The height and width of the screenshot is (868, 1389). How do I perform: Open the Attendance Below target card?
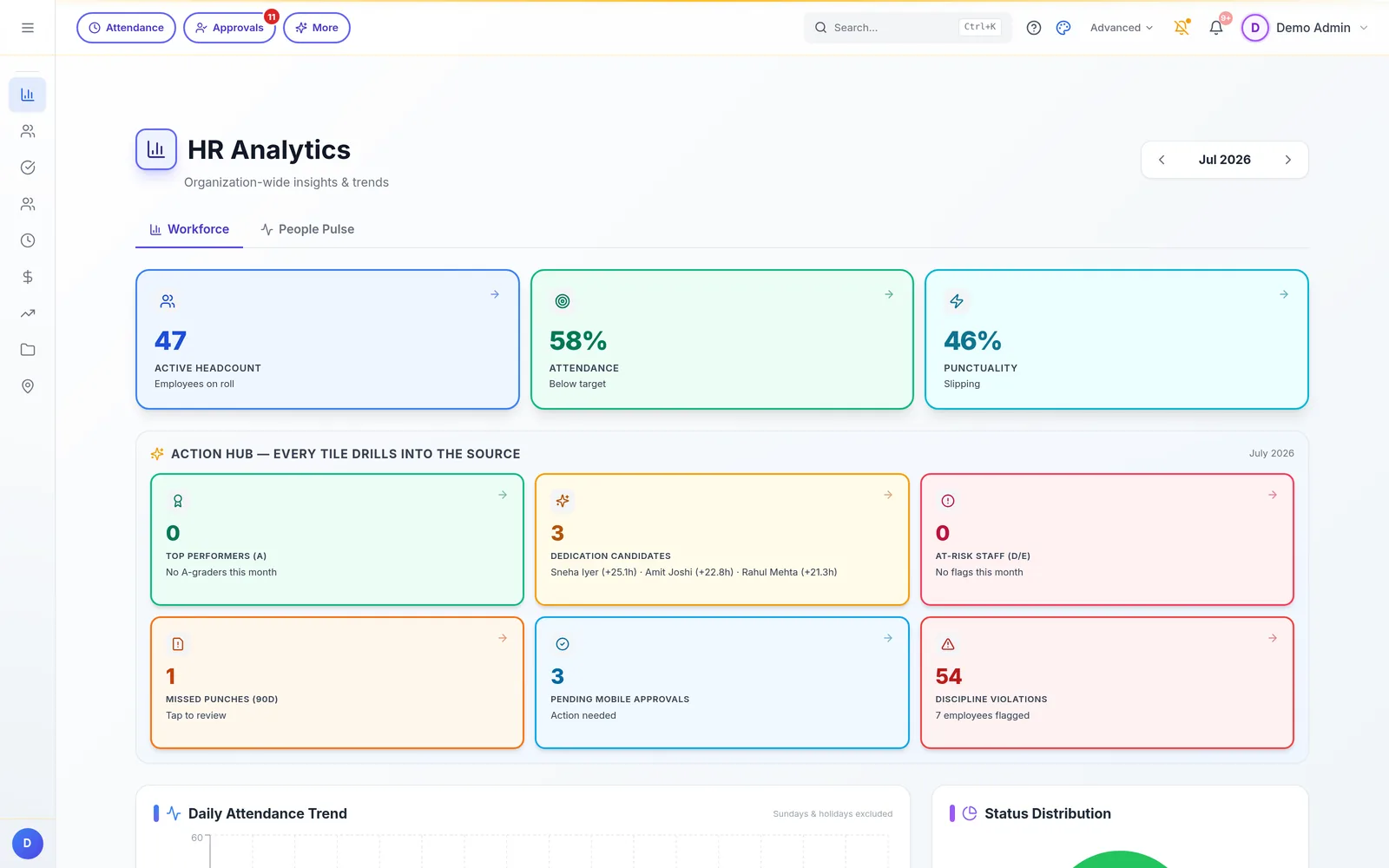[722, 339]
